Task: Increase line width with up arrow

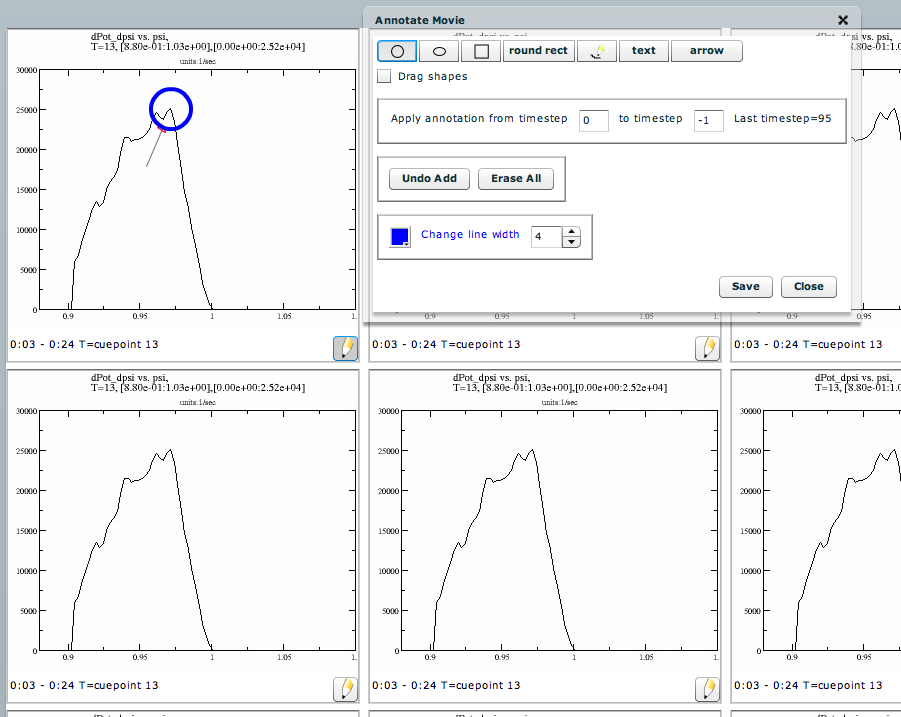Action: 571,232
